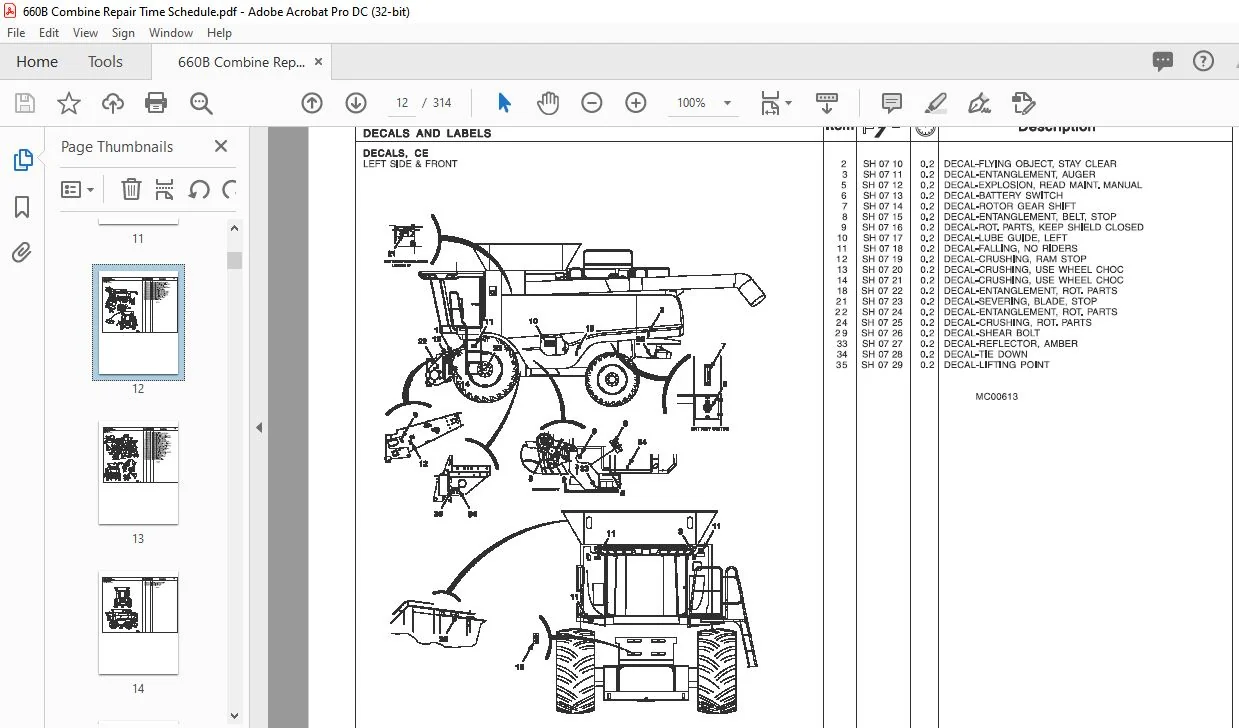The image size is (1239, 728).
Task: Open the scrolling mode keyboard tool
Action: pyautogui.click(x=827, y=103)
